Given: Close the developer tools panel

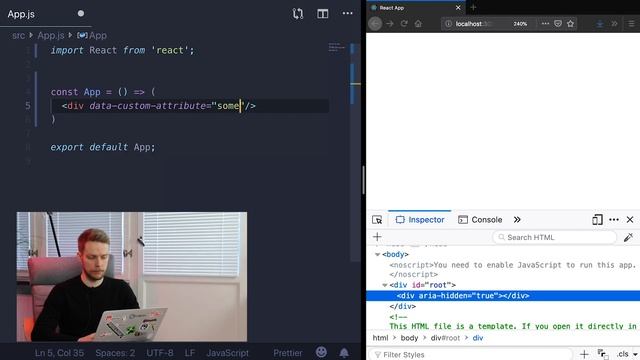Looking at the screenshot, I should tap(630, 220).
